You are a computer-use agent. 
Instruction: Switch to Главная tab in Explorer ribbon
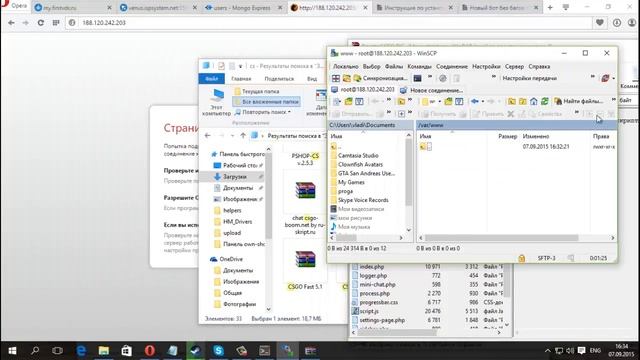click(241, 79)
